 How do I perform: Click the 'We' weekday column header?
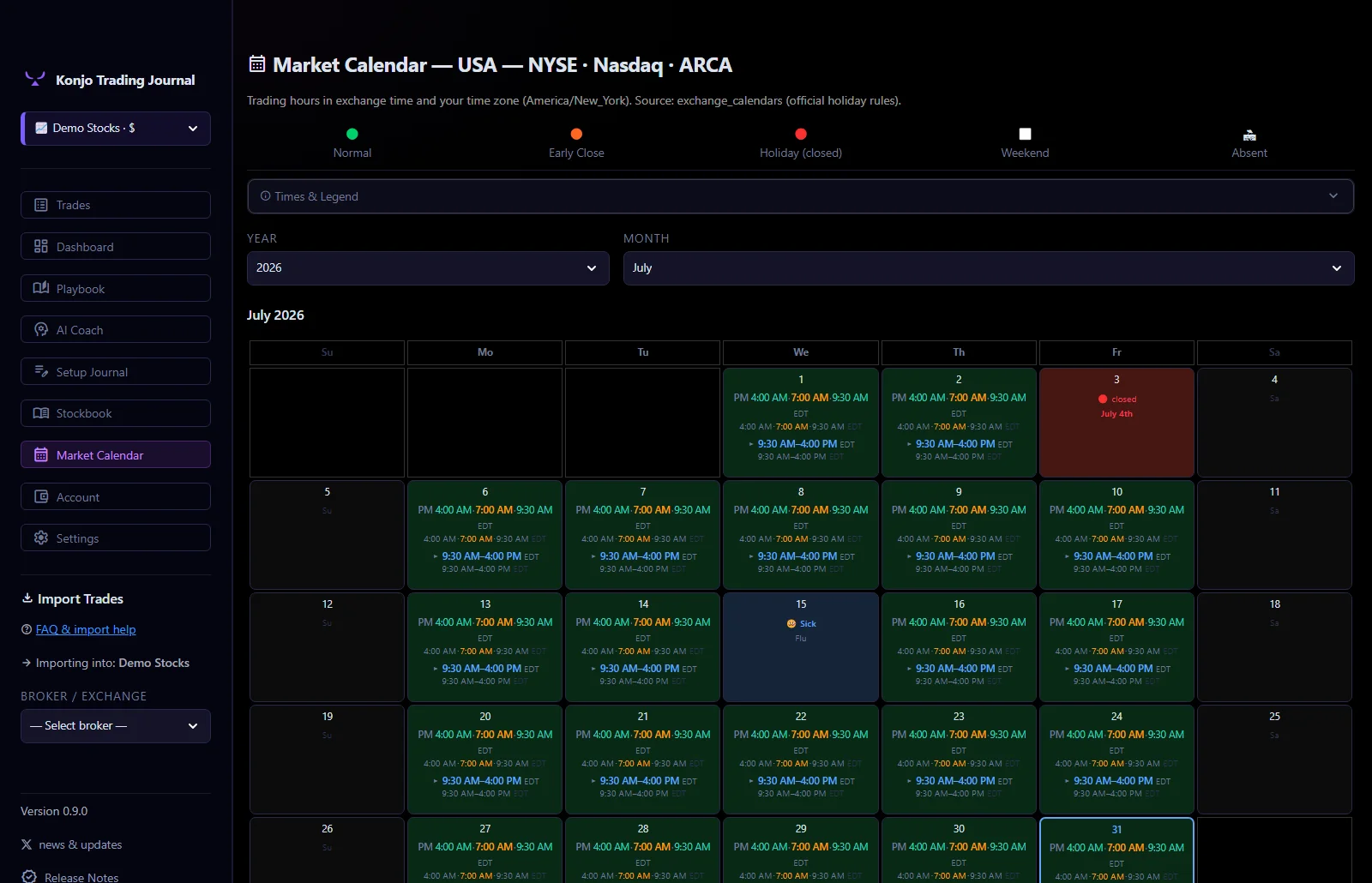(801, 352)
